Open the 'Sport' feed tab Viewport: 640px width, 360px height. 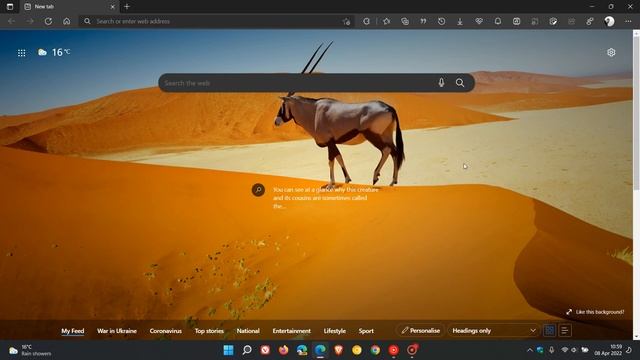point(366,331)
